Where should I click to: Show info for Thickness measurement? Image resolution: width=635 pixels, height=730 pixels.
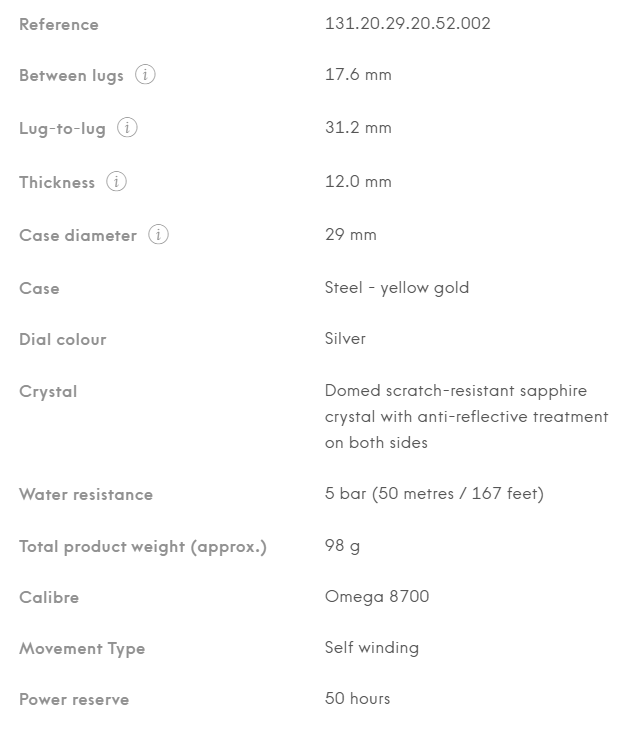coord(117,182)
